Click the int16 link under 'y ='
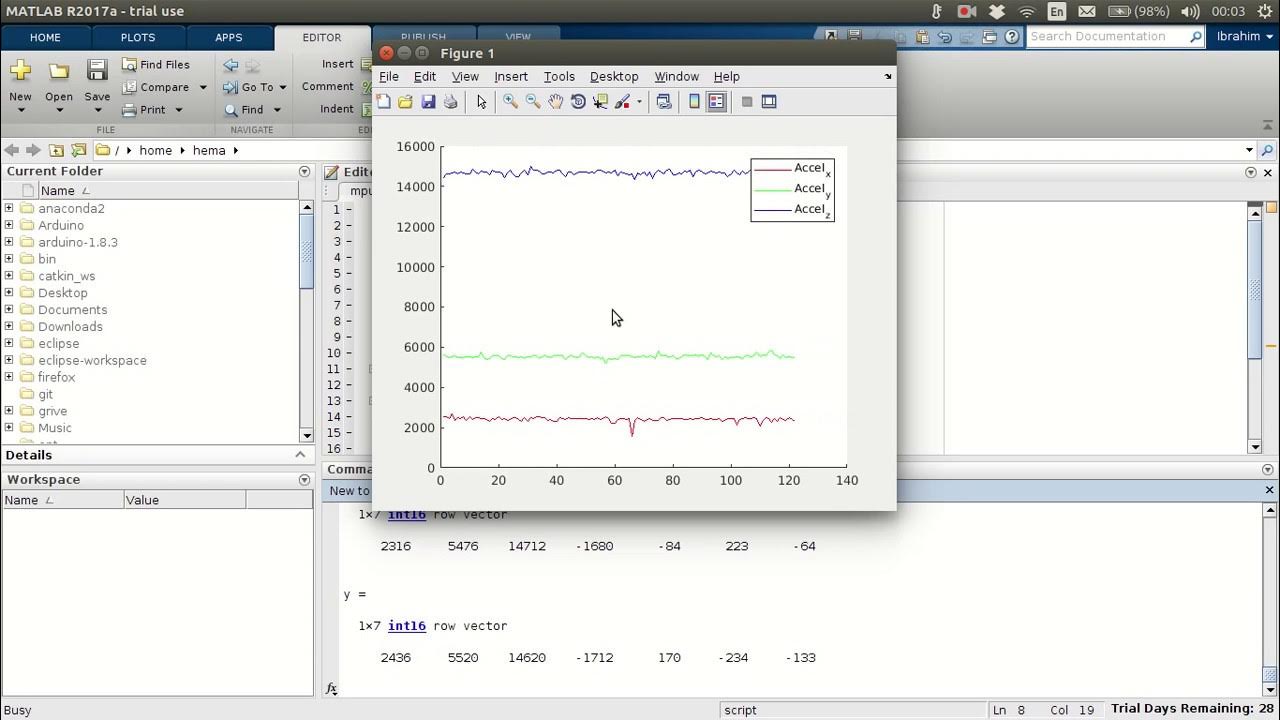 (x=407, y=626)
